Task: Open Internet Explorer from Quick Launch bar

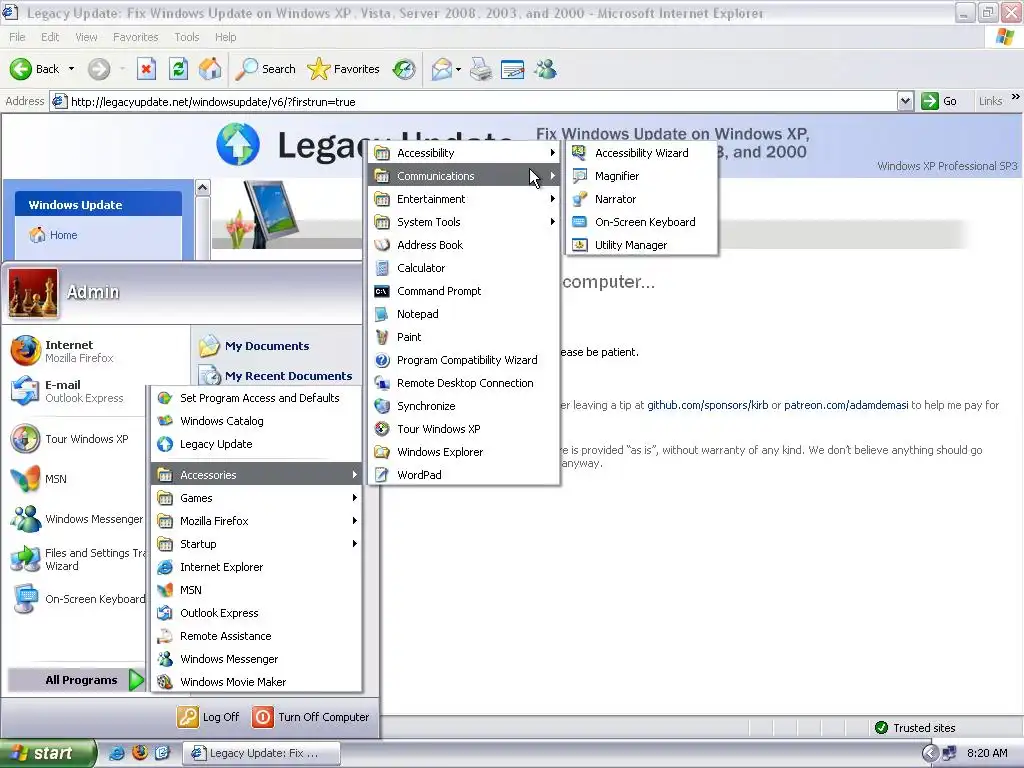Action: 117,753
